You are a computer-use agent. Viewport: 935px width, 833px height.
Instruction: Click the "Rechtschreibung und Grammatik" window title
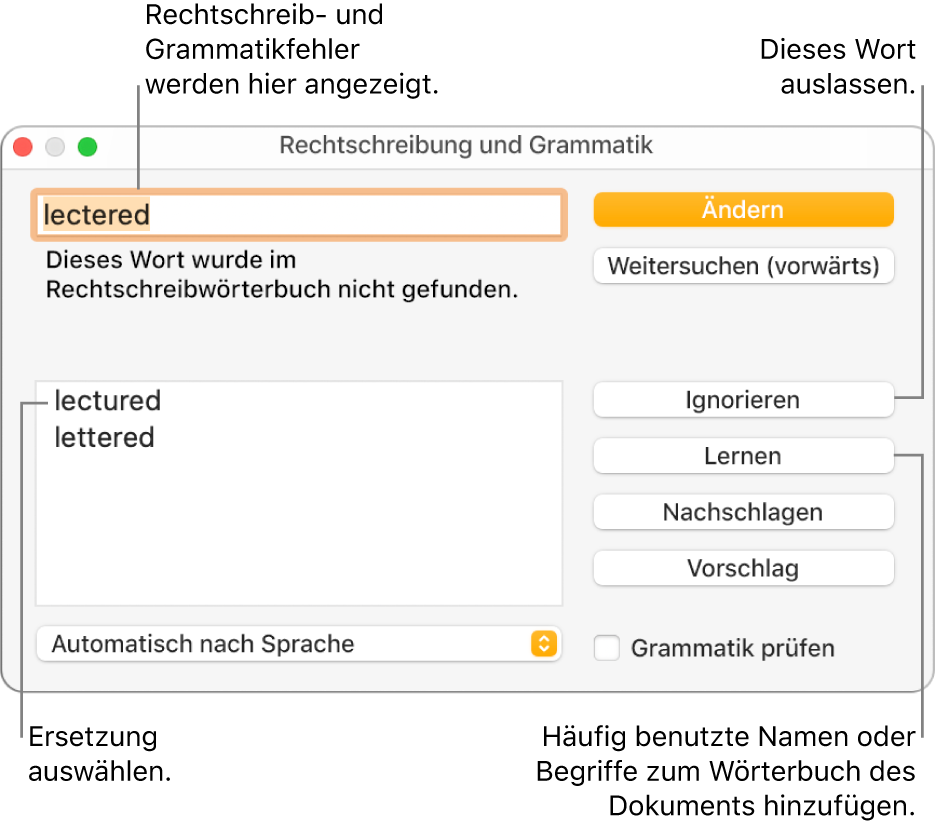pyautogui.click(x=466, y=145)
